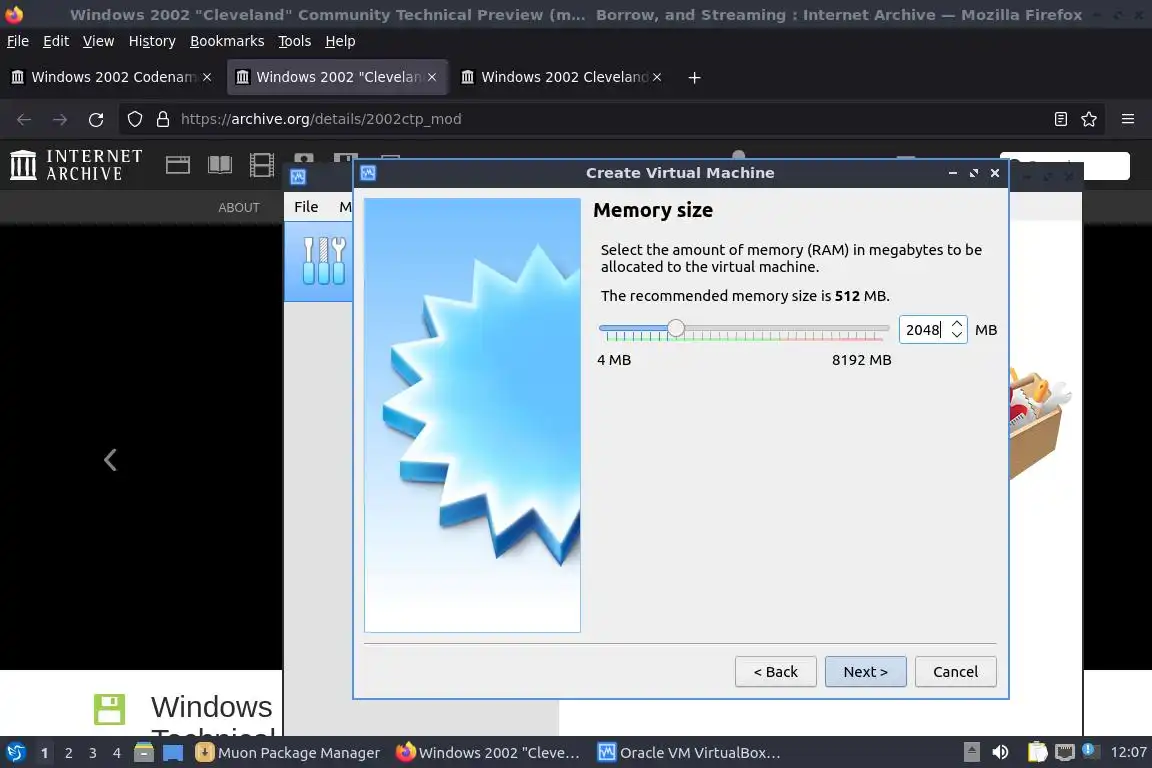This screenshot has height=768, width=1152.
Task: Open the clipboard manager tray icon
Action: click(1037, 752)
